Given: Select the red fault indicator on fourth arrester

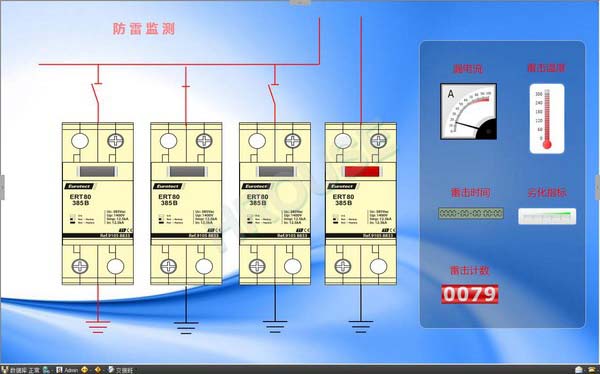Looking at the screenshot, I should (362, 171).
